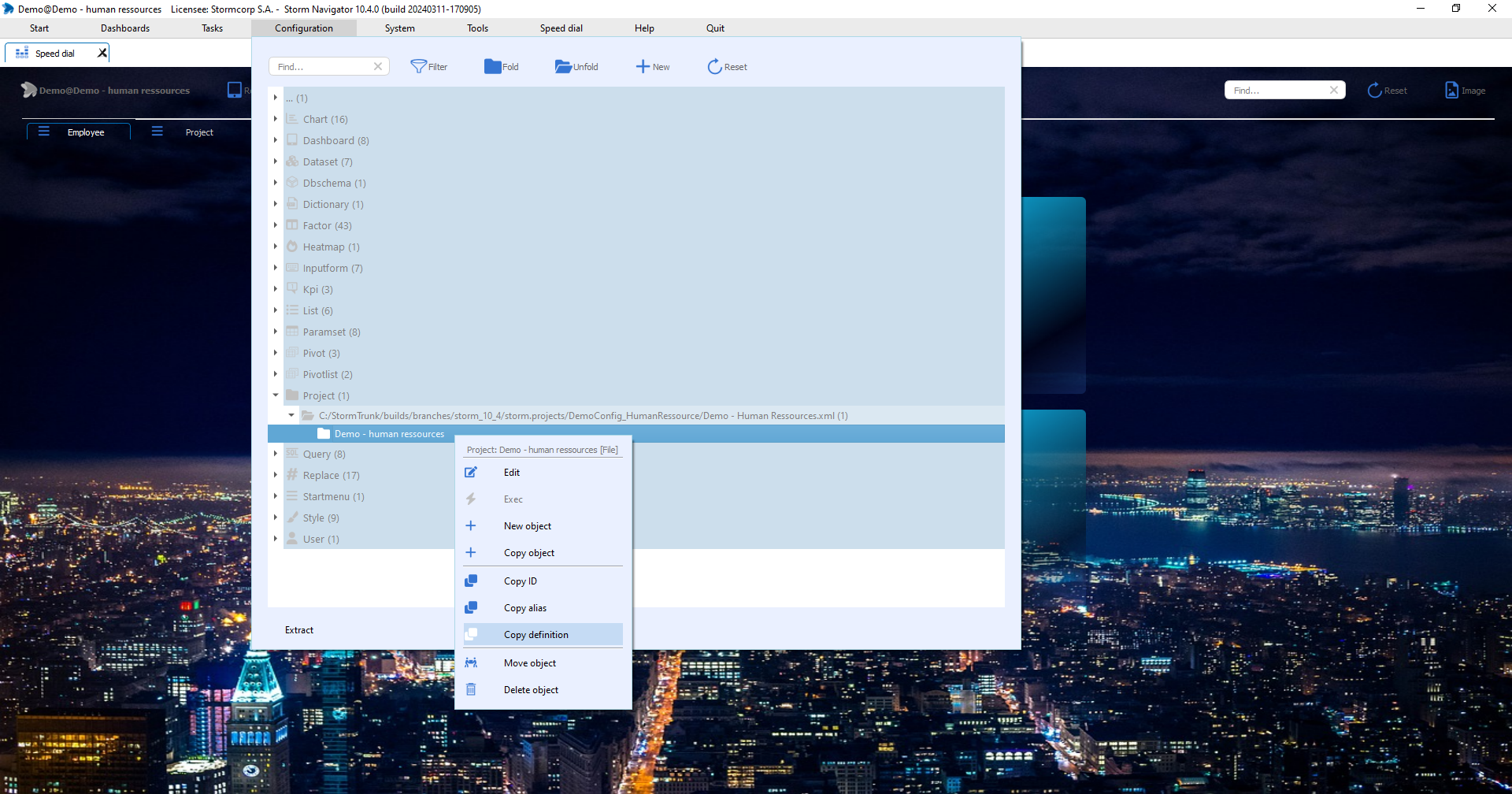Collapse the Human Ressources.xml file node
Viewport: 1512px width, 794px height.
tap(291, 415)
